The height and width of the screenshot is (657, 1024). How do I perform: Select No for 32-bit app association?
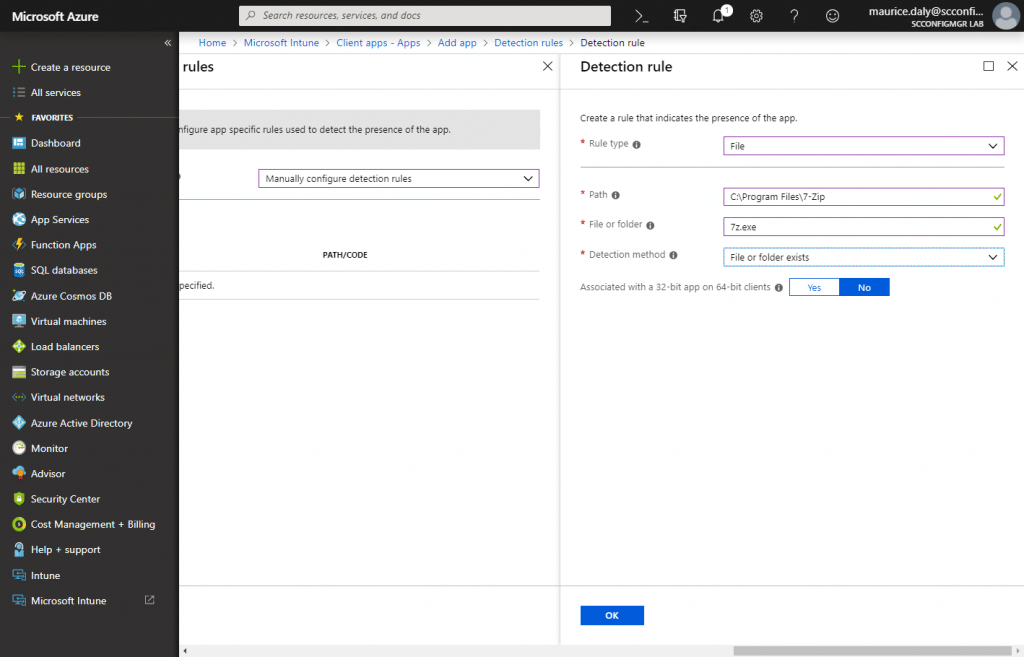(x=864, y=287)
